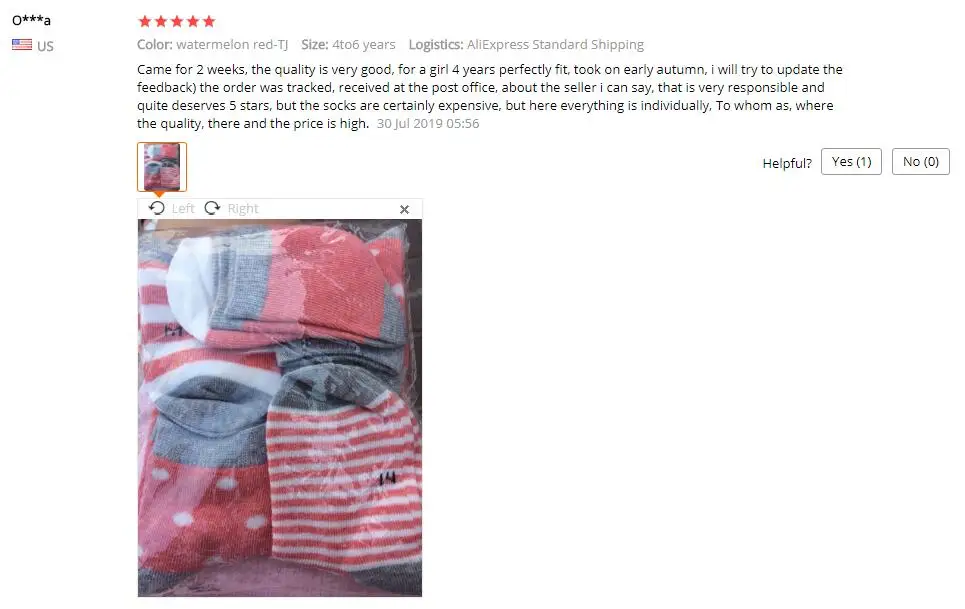This screenshot has width=965, height=609.
Task: Click the 4to6 years size value
Action: point(364,44)
